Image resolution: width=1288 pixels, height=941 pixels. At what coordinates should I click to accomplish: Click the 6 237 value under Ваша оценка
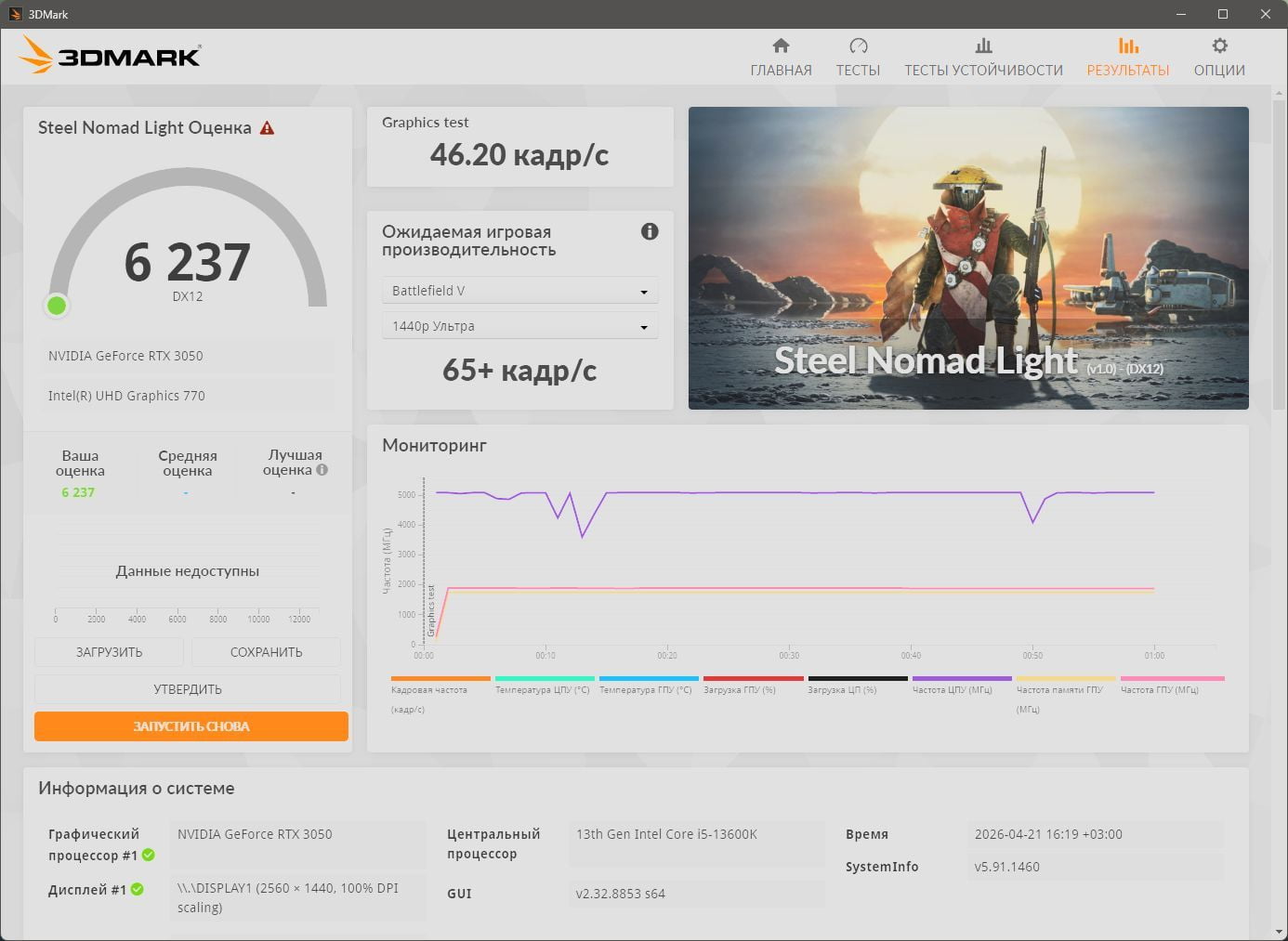coord(78,492)
